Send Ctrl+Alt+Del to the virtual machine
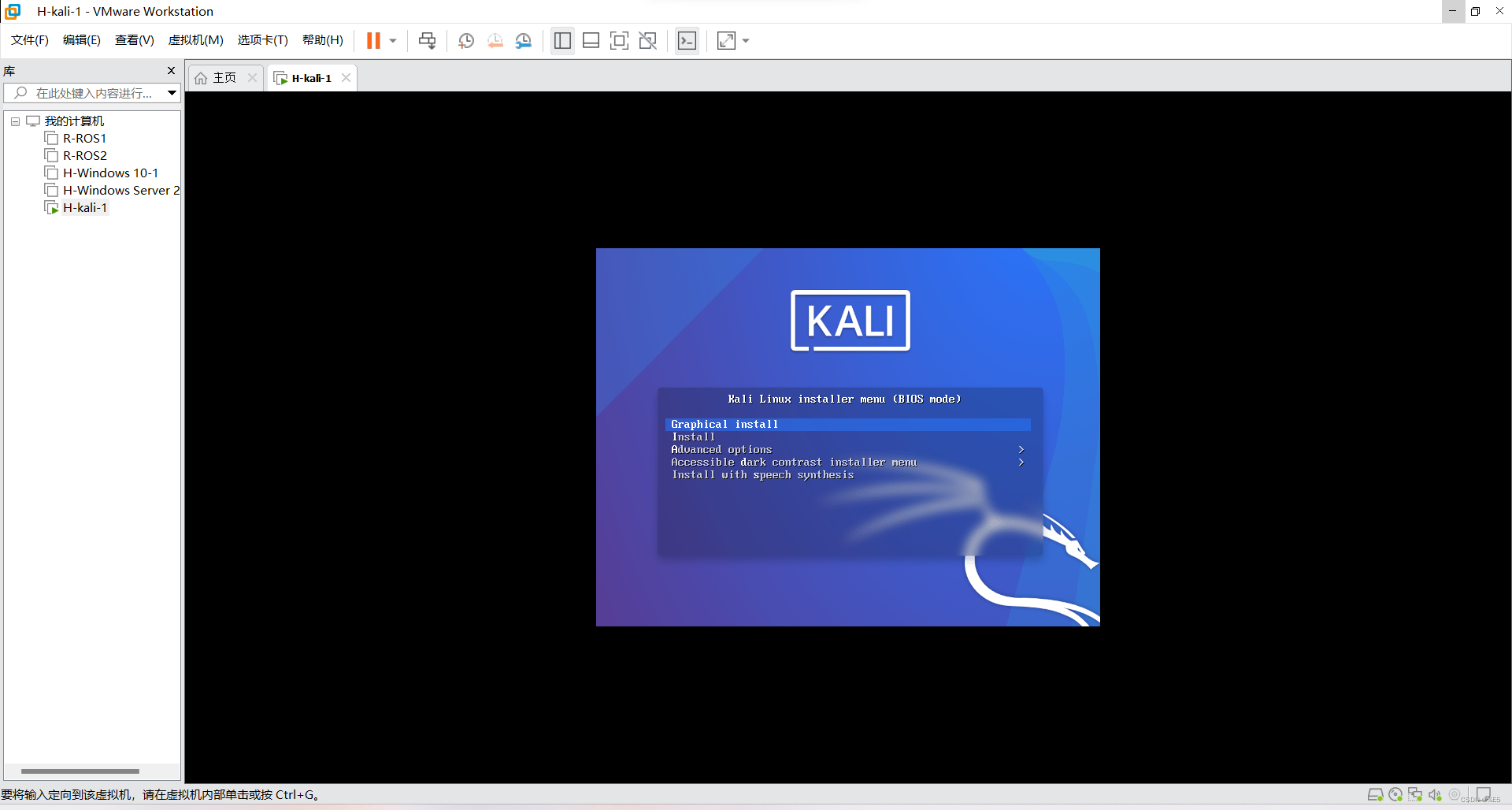This screenshot has width=1512, height=810. (427, 41)
